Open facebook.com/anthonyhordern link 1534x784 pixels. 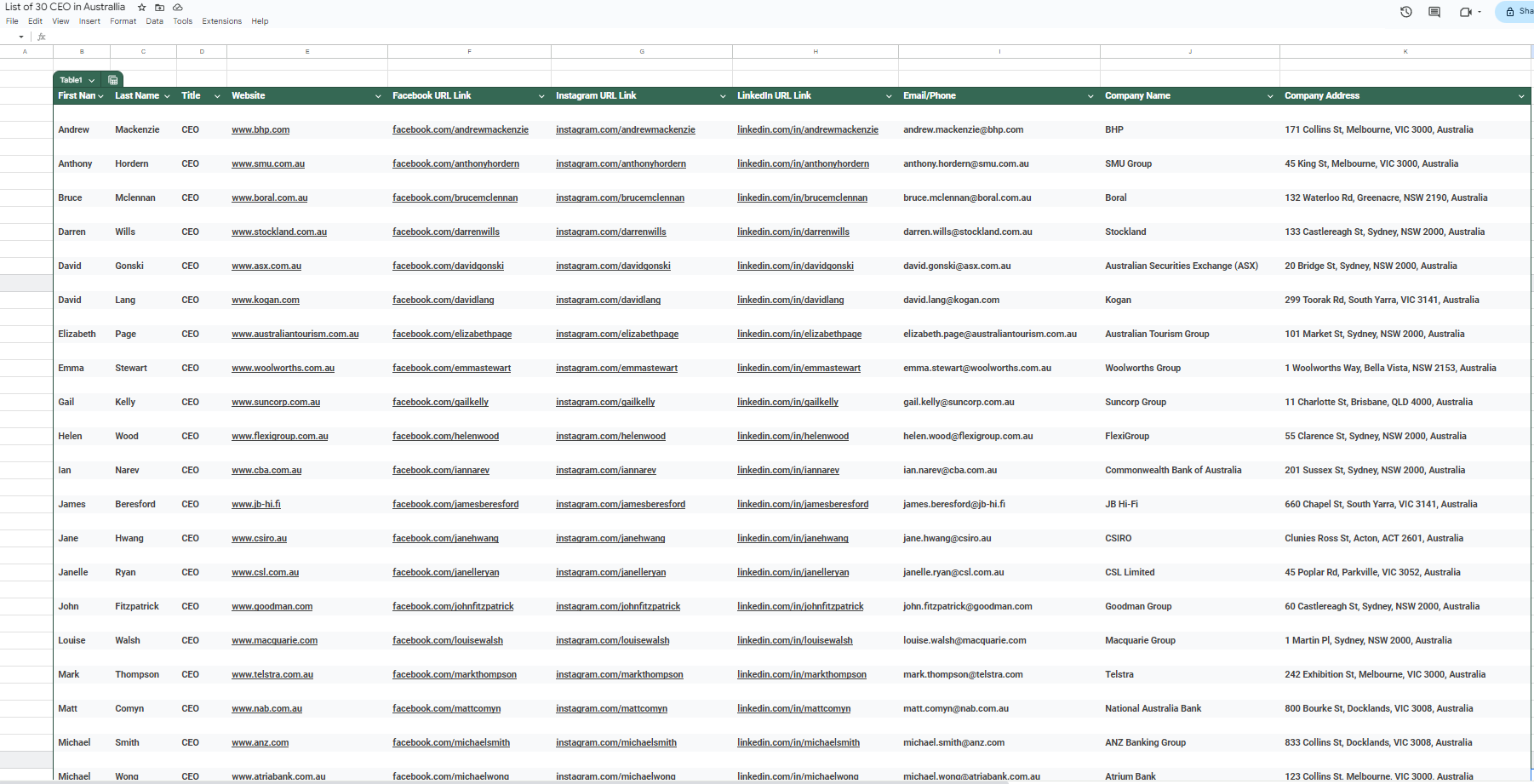[455, 164]
